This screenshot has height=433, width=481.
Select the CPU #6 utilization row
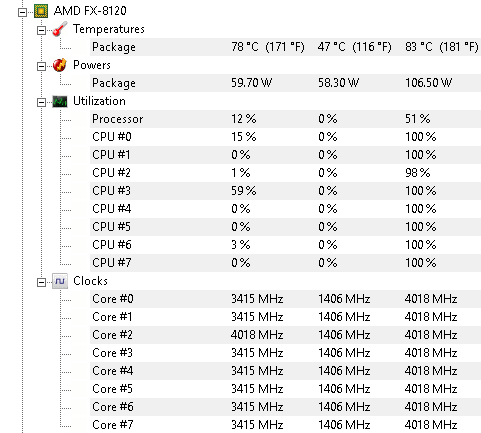tap(285, 245)
